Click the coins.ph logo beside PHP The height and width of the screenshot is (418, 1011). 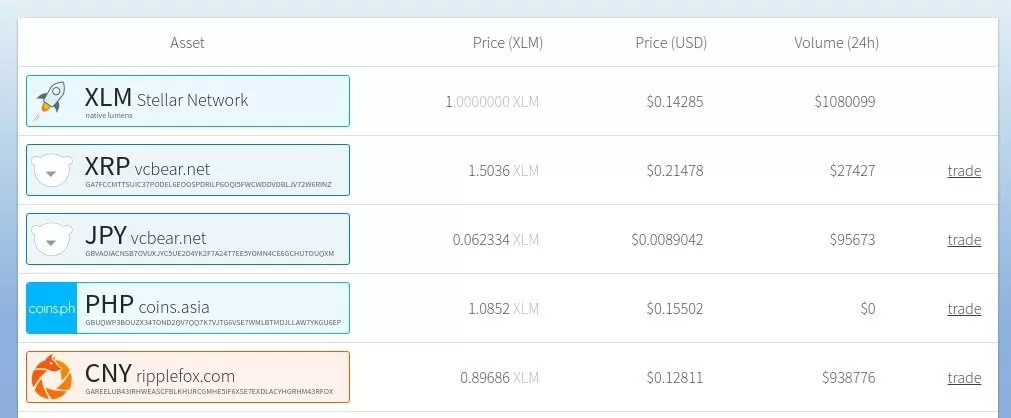(52, 308)
